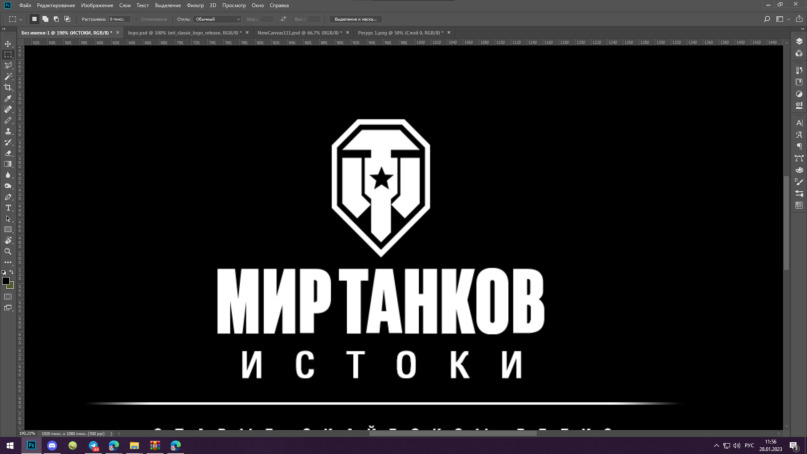Viewport: 807px width, 454px height.
Task: Select the Eyedropper tool
Action: 8,98
